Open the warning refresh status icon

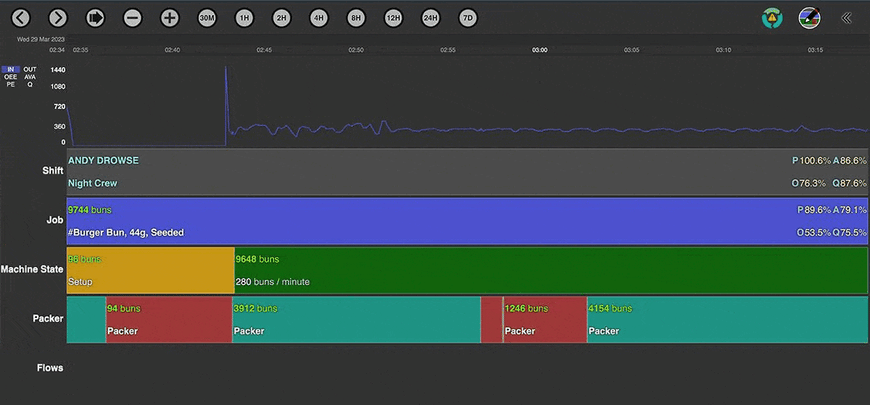tap(772, 18)
